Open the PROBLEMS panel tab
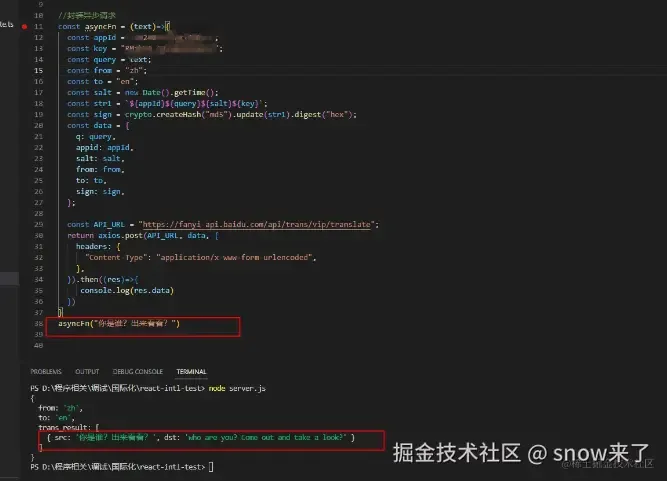667x481 pixels. point(46,372)
